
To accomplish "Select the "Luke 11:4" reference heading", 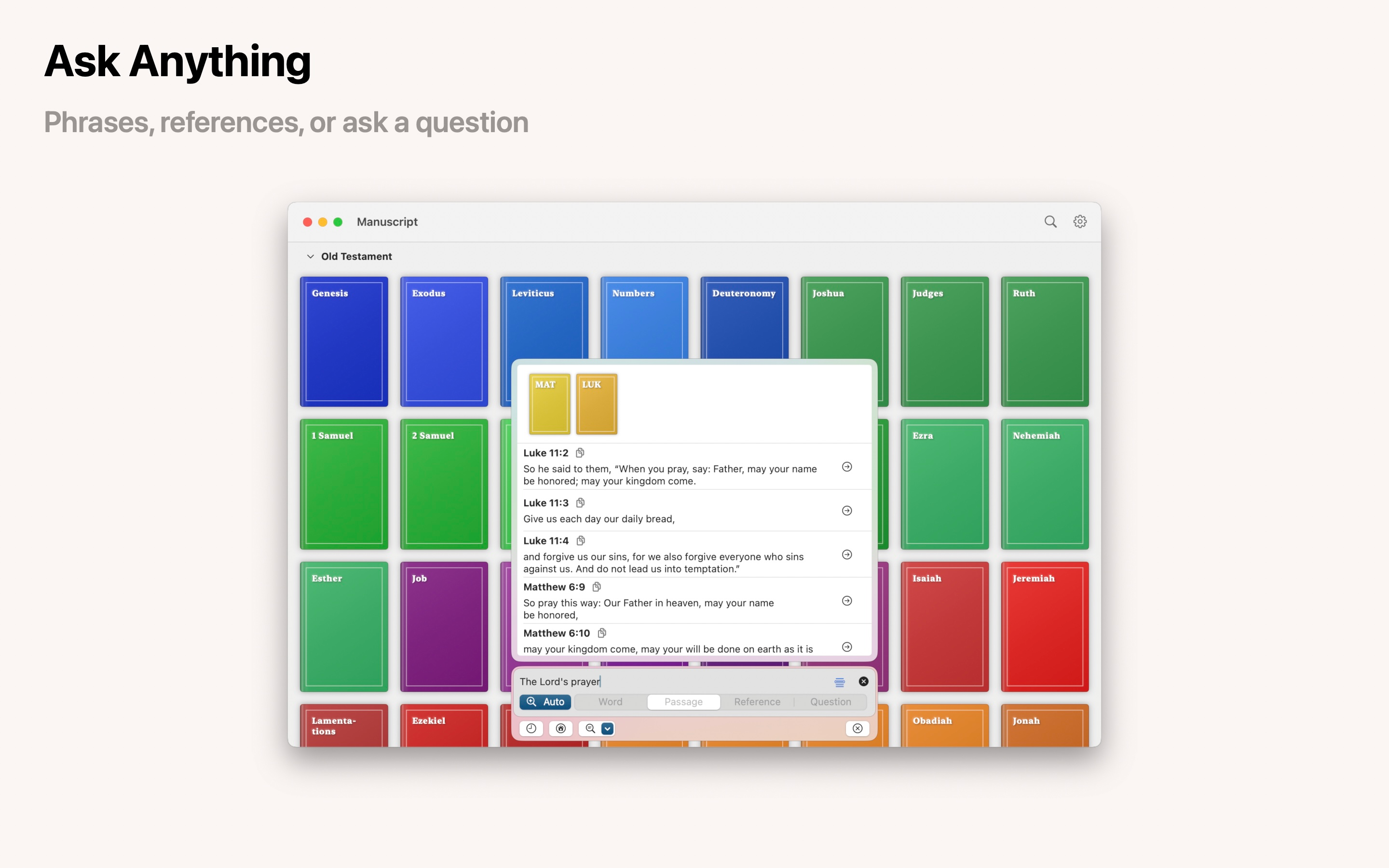I will [x=545, y=541].
